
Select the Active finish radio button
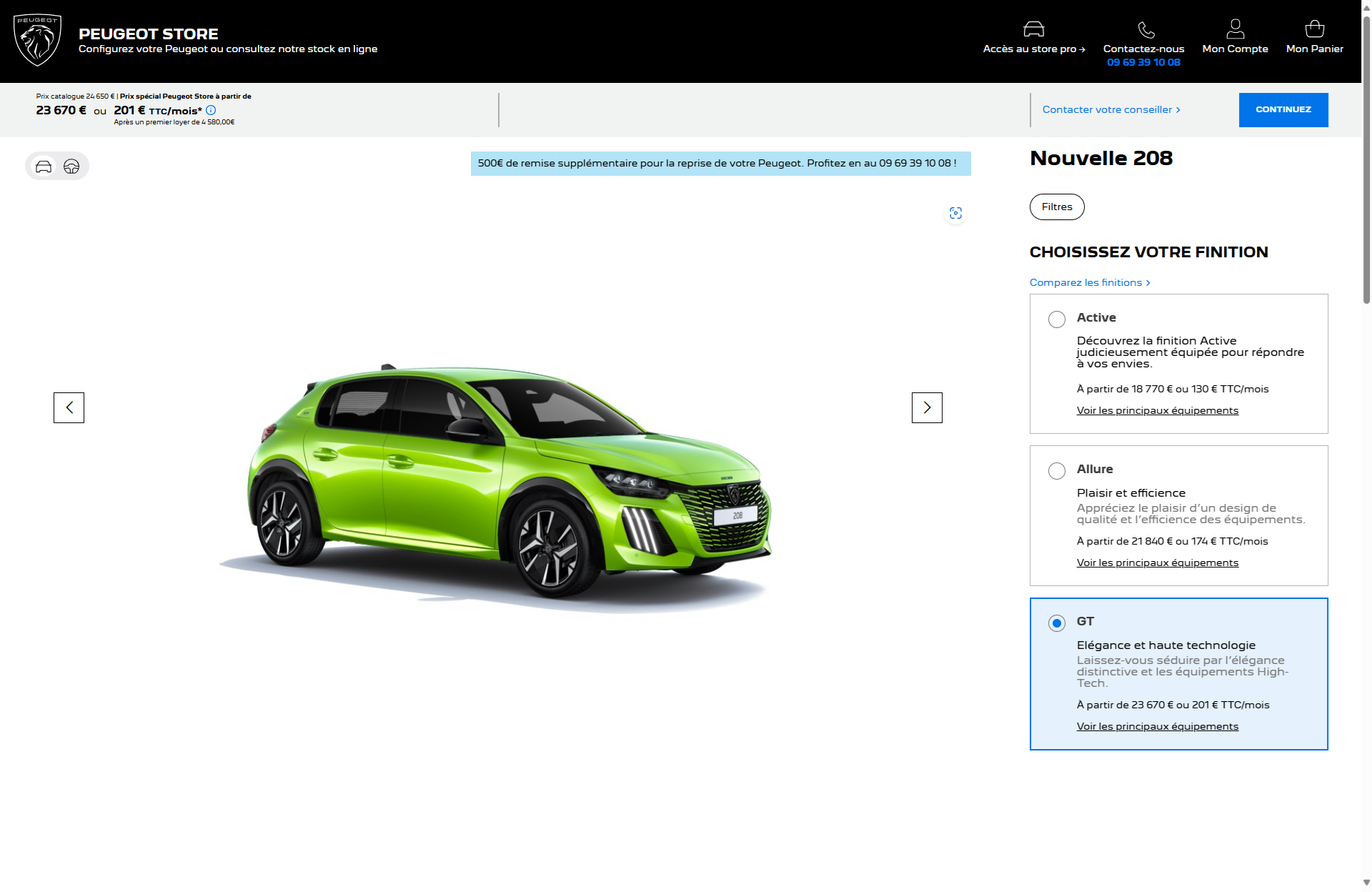[1056, 319]
